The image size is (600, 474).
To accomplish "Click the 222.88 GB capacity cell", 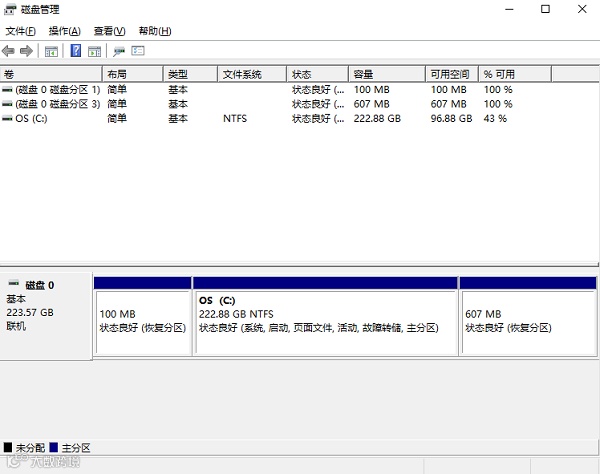I will [x=377, y=119].
